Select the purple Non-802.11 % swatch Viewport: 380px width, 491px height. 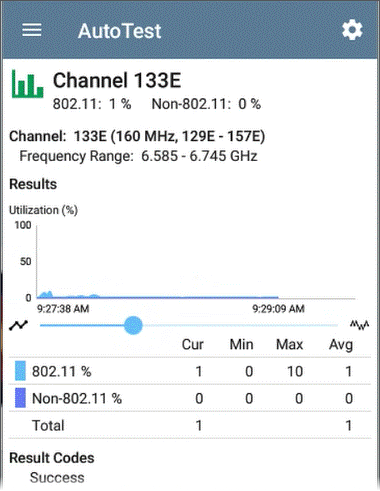[x=20, y=398]
